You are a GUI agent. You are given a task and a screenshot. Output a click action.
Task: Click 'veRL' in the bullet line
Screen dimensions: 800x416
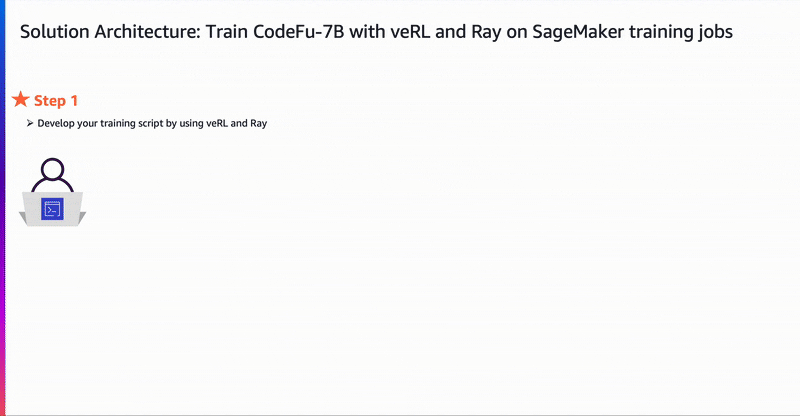[x=217, y=123]
